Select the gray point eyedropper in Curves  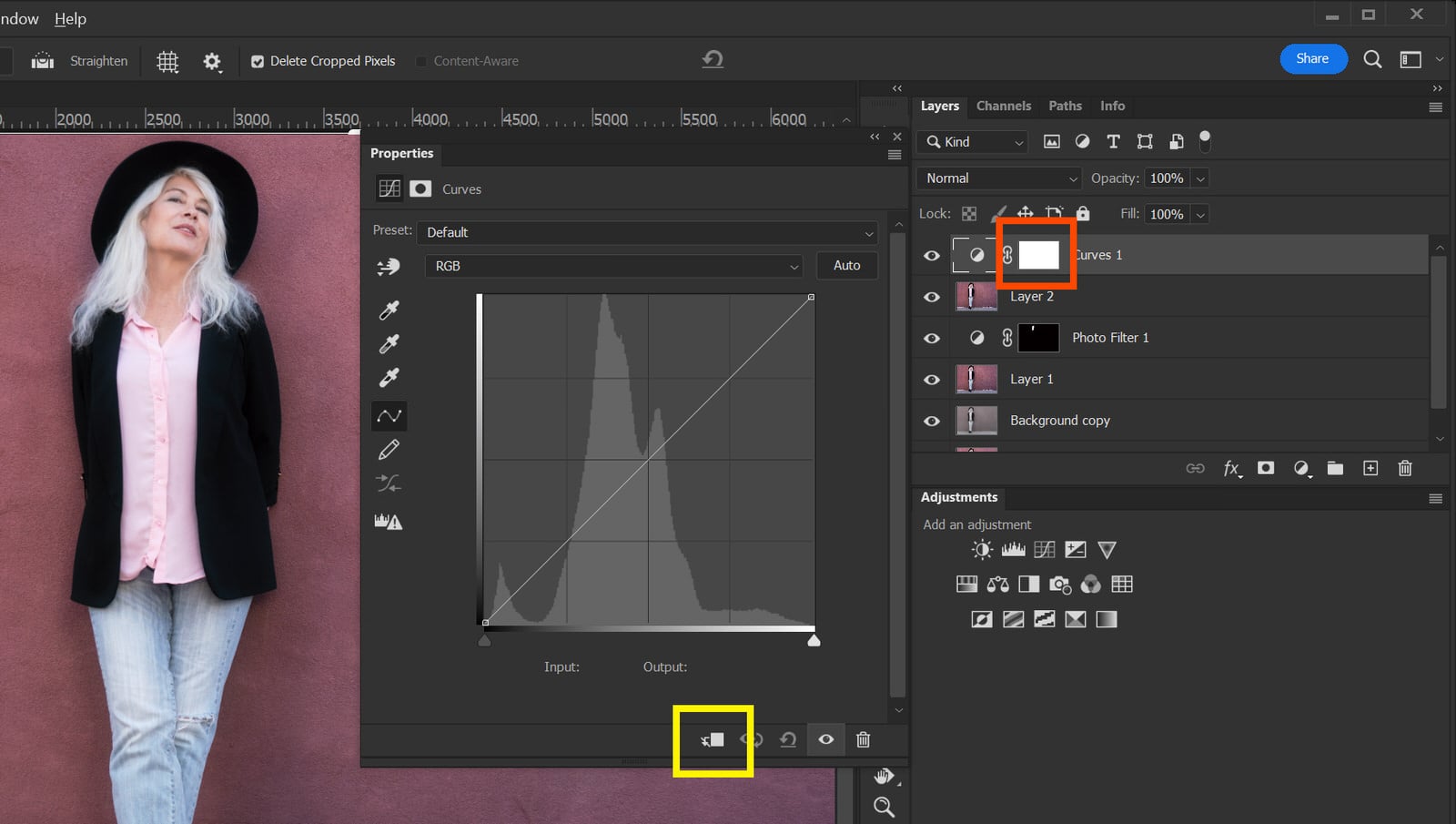point(389,343)
